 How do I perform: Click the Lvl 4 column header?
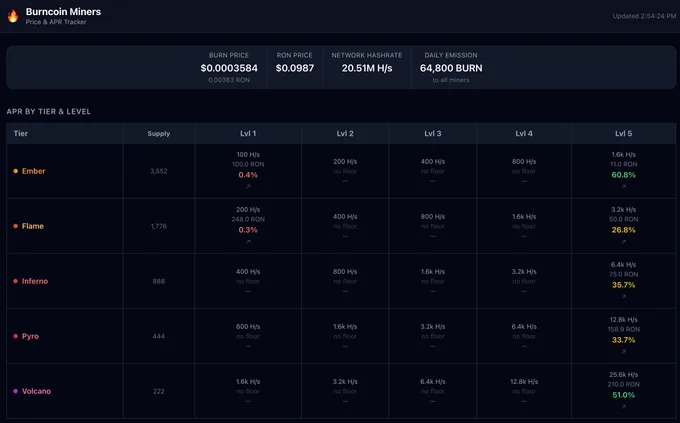524,134
